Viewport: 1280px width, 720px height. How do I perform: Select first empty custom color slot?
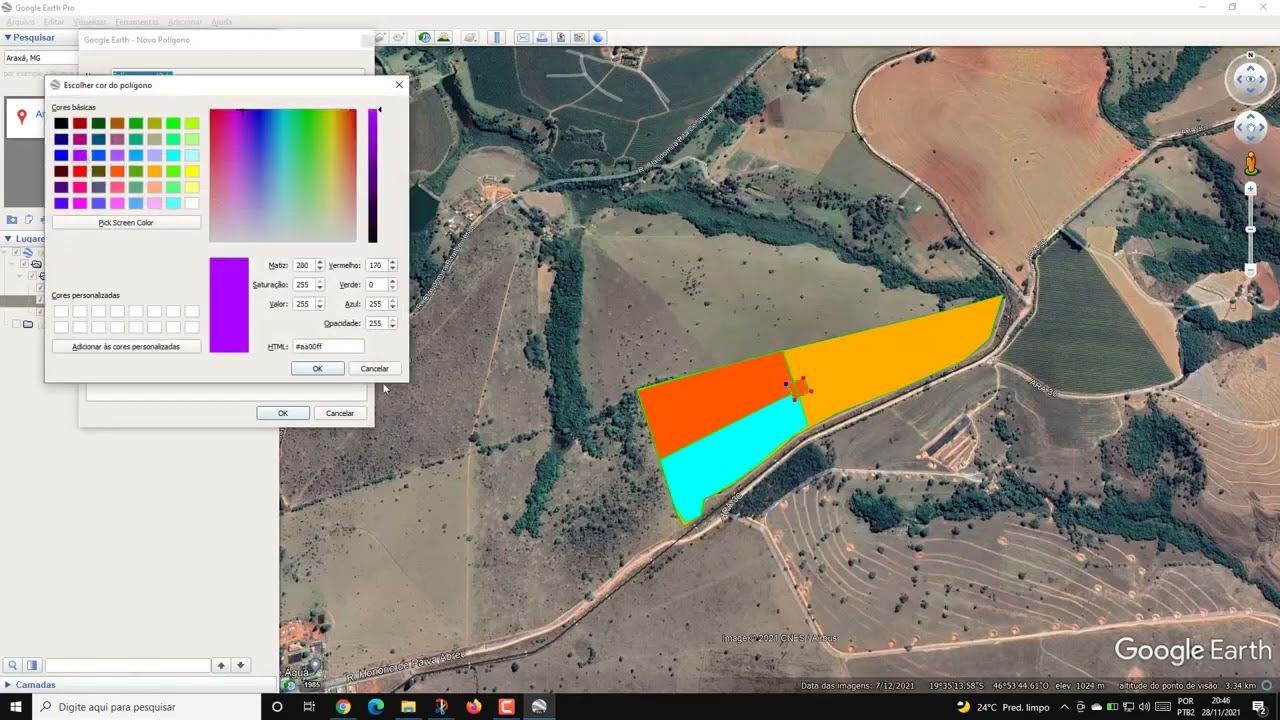pyautogui.click(x=61, y=311)
